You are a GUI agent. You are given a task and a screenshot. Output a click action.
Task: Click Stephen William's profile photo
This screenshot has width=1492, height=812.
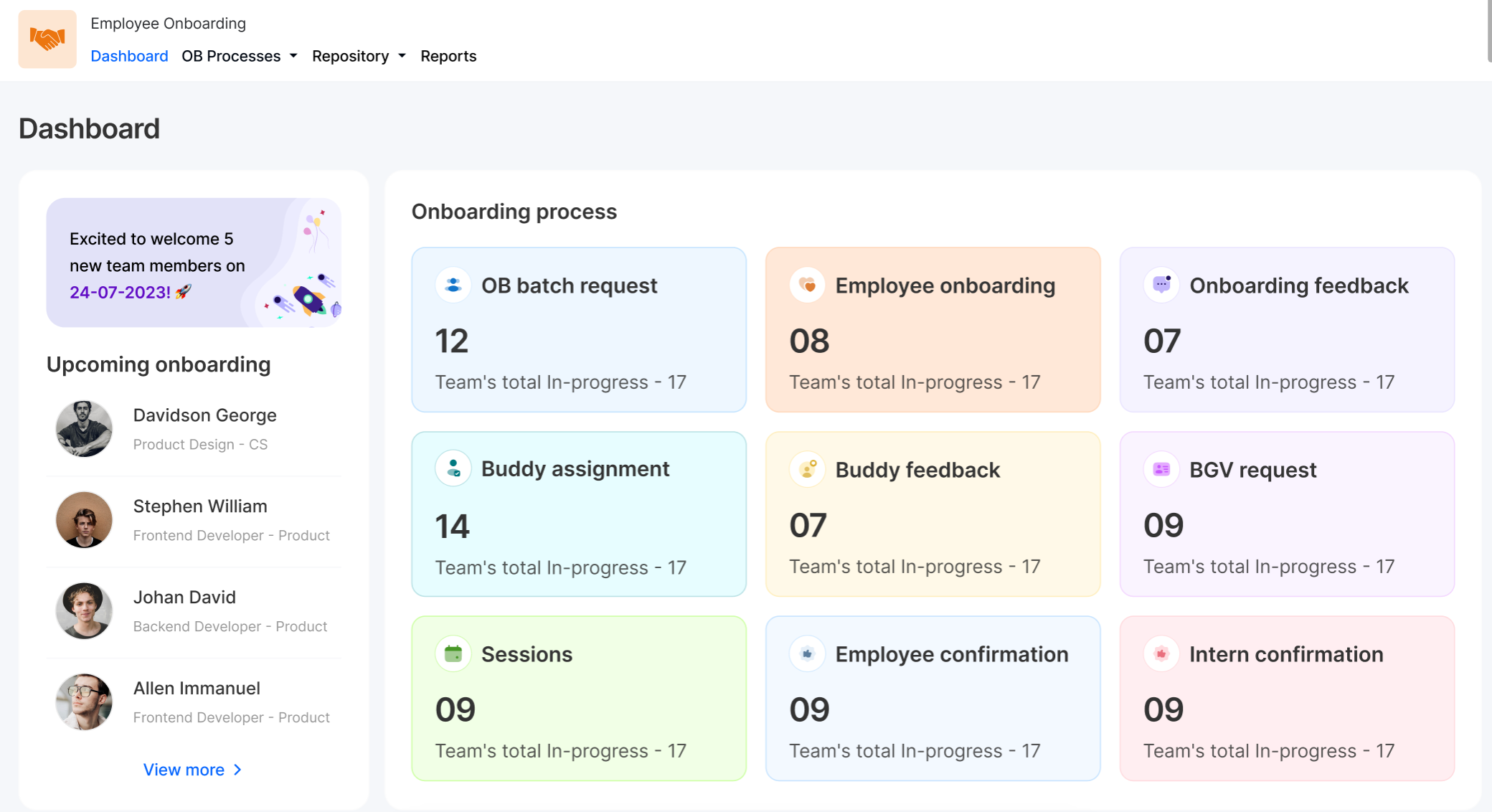[x=84, y=519]
